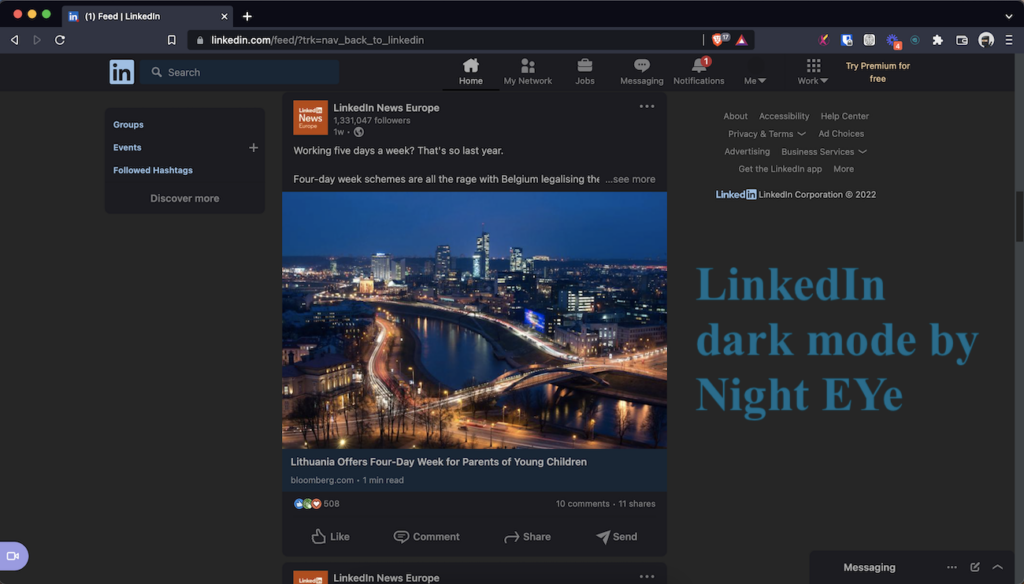This screenshot has height=584, width=1024.
Task: Toggle the new message compose icon
Action: (x=973, y=567)
